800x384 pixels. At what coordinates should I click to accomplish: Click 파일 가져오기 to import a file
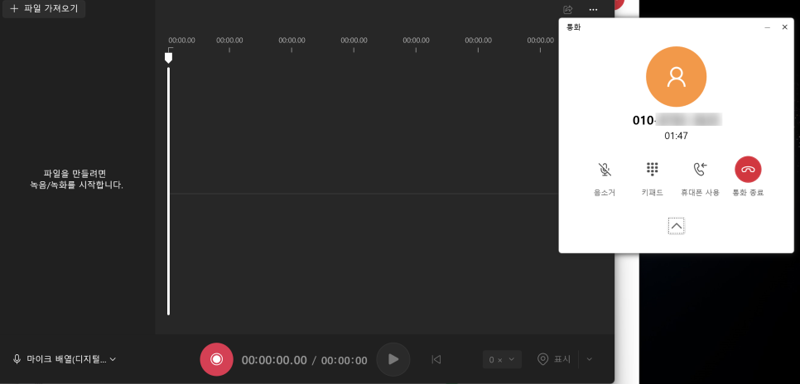[44, 9]
